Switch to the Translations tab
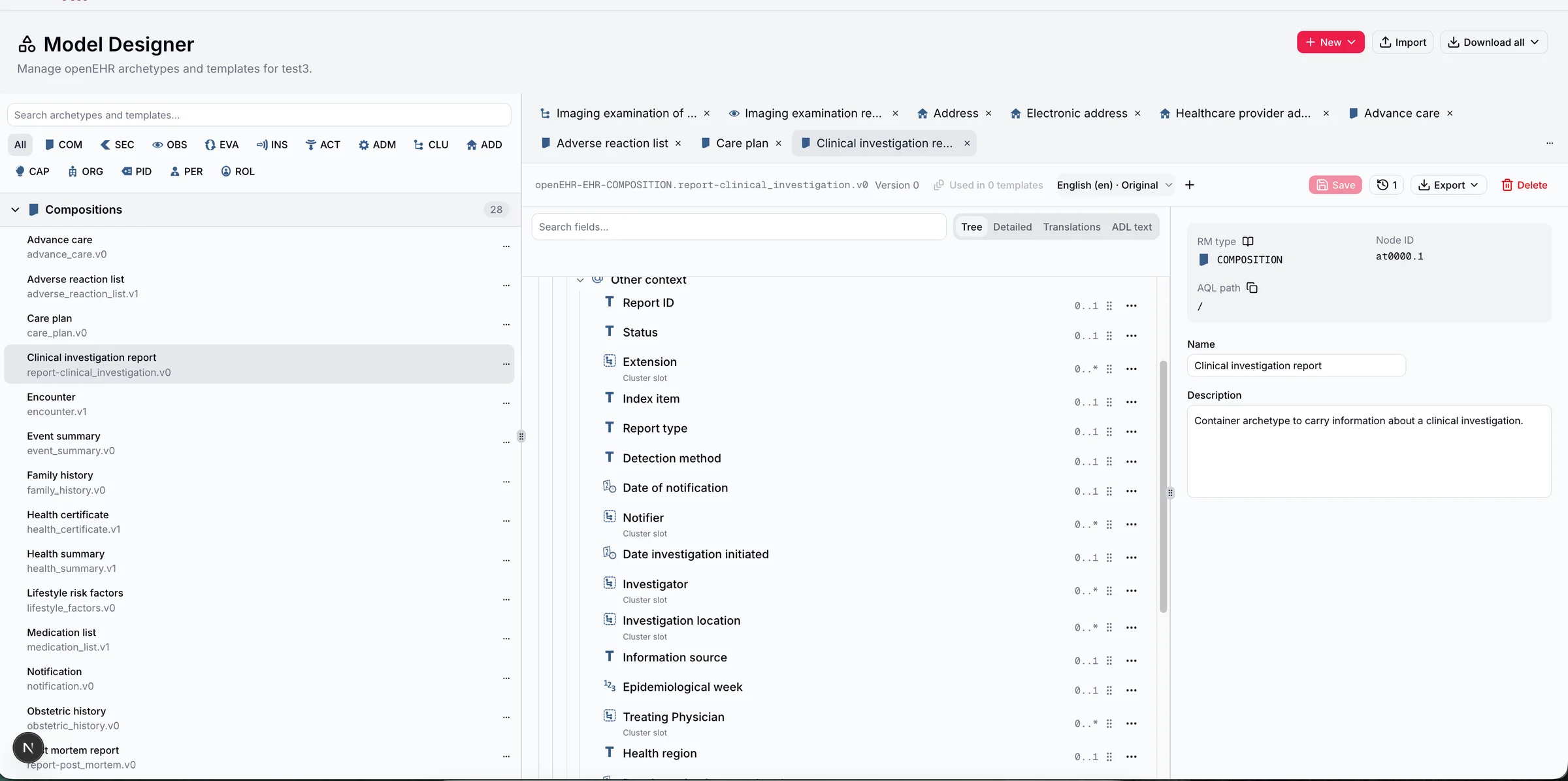 pyautogui.click(x=1071, y=227)
